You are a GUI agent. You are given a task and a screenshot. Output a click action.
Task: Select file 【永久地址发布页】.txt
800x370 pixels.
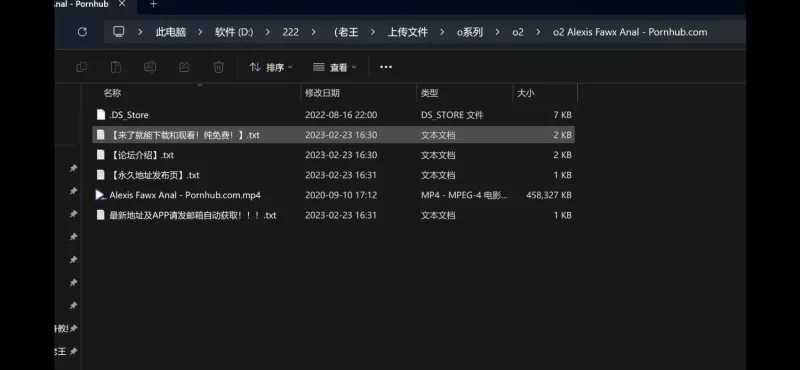(154, 175)
